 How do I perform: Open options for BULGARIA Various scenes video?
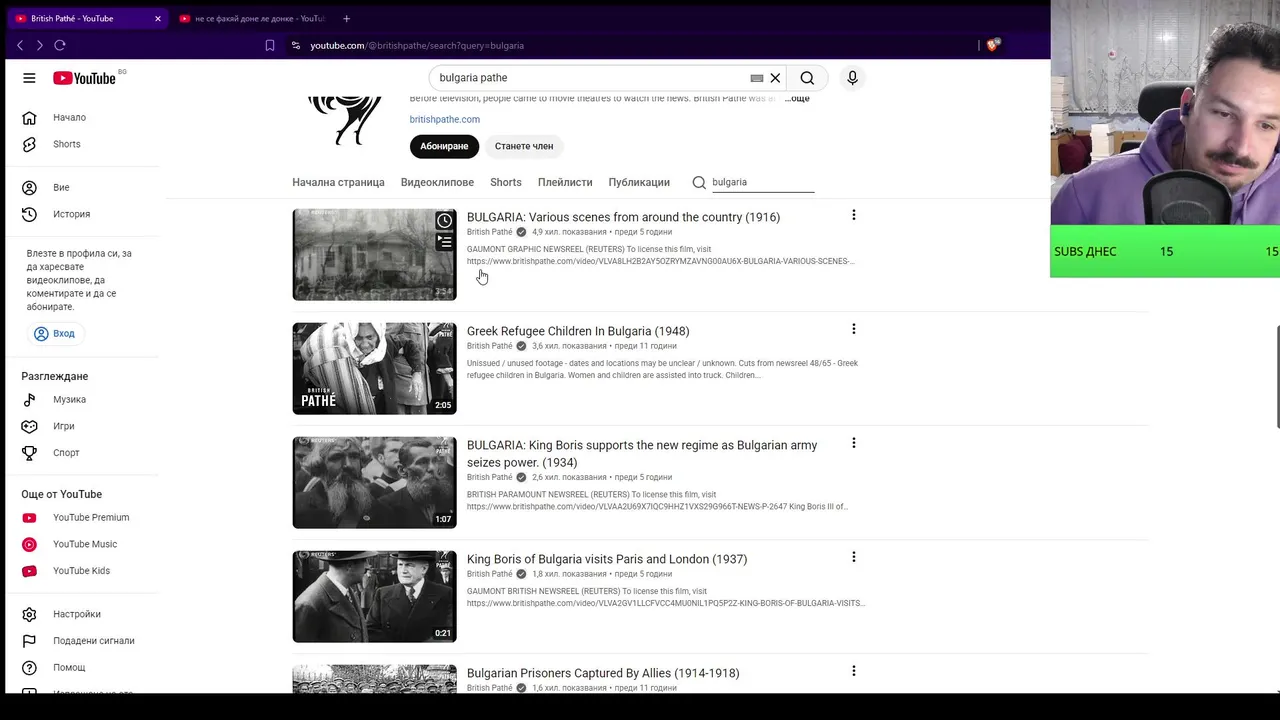853,215
